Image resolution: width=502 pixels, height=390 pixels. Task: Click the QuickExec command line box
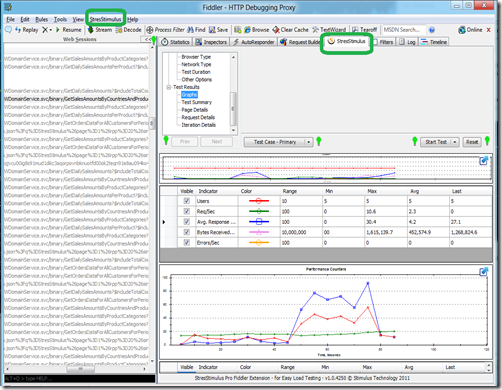[x=80, y=379]
